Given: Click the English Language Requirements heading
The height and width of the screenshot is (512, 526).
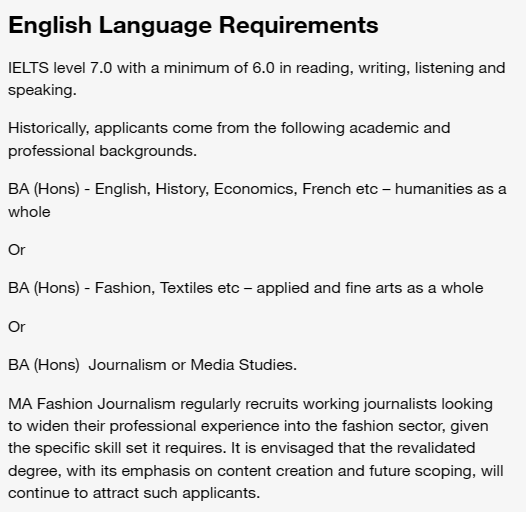Looking at the screenshot, I should 193,25.
